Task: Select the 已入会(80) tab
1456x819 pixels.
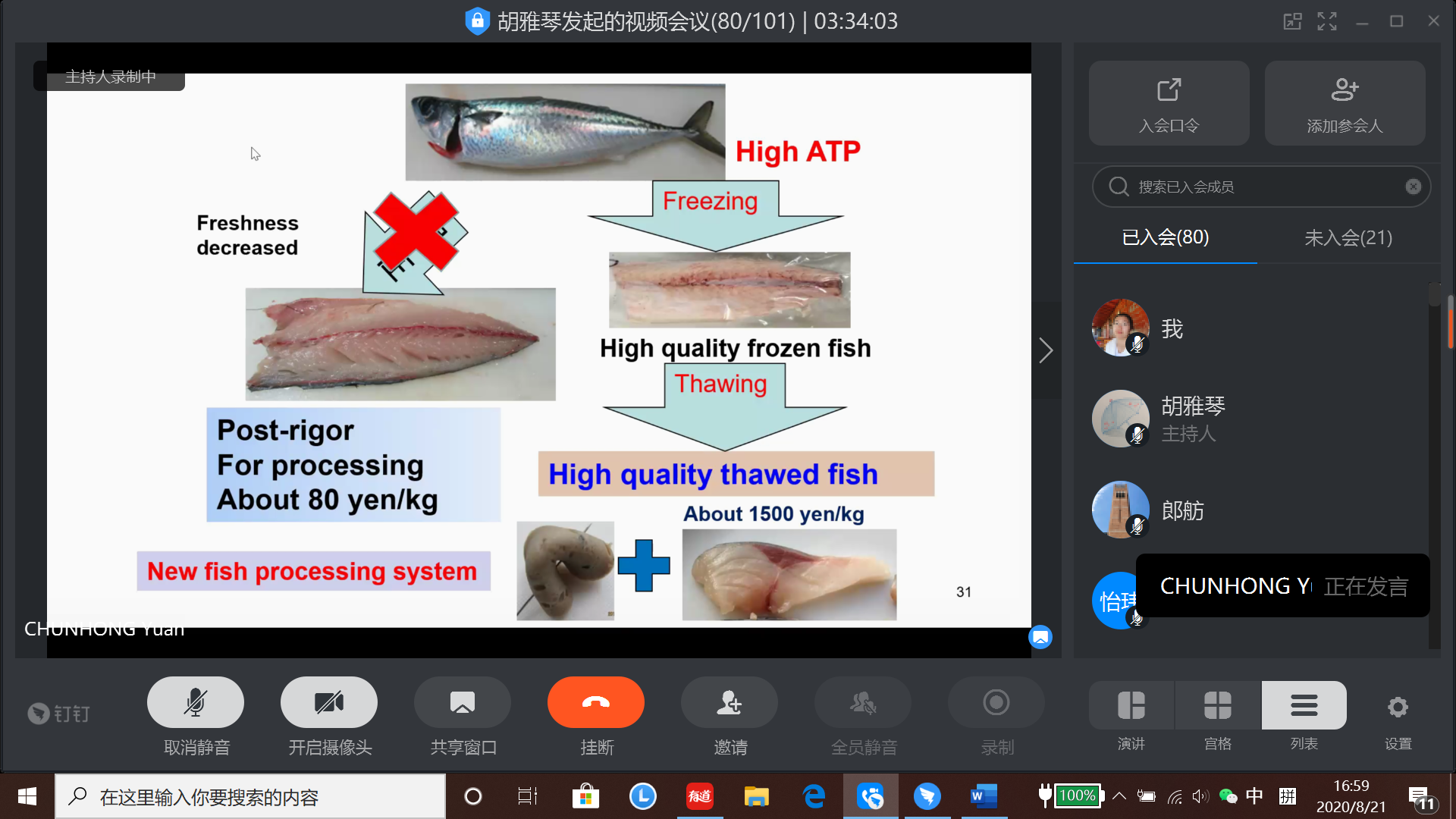Action: pyautogui.click(x=1165, y=238)
